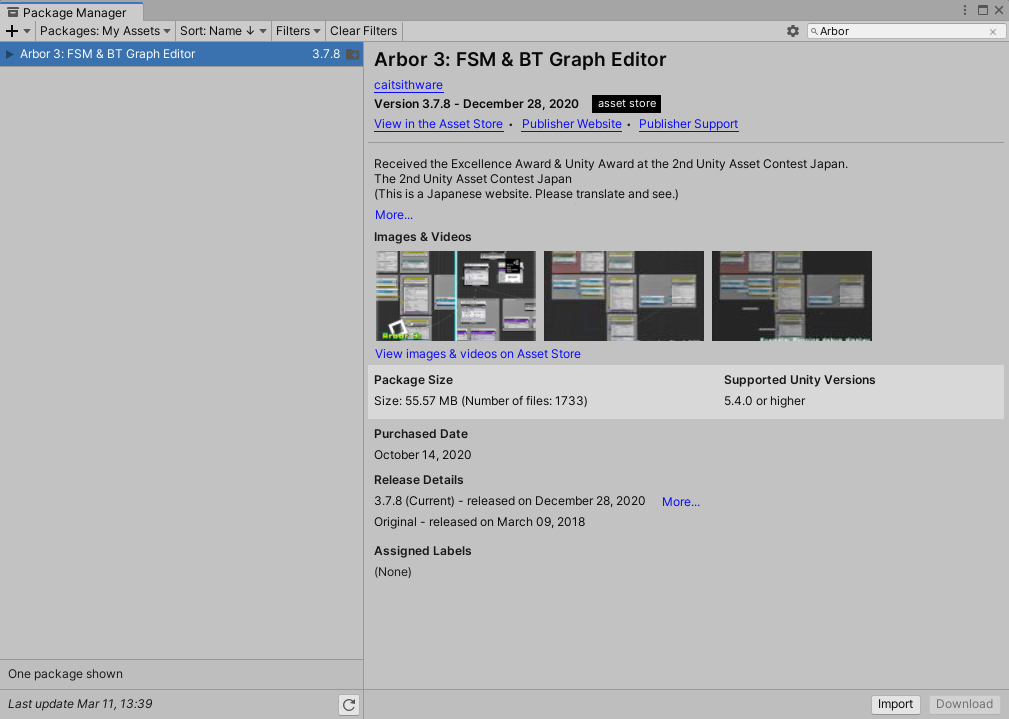Maximize the Package Manager window

click(x=983, y=10)
